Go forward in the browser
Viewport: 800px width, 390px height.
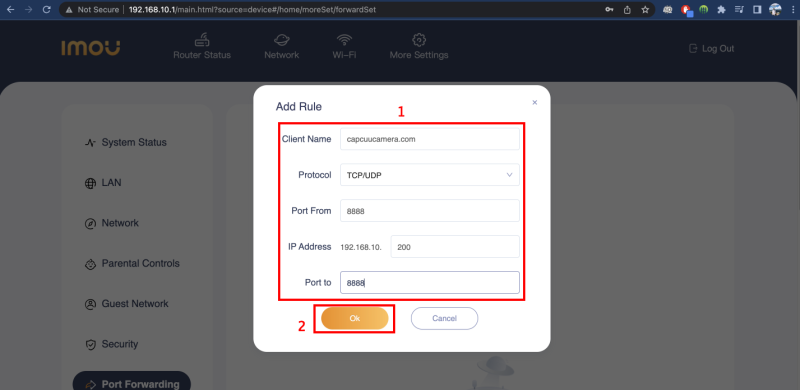coord(29,9)
